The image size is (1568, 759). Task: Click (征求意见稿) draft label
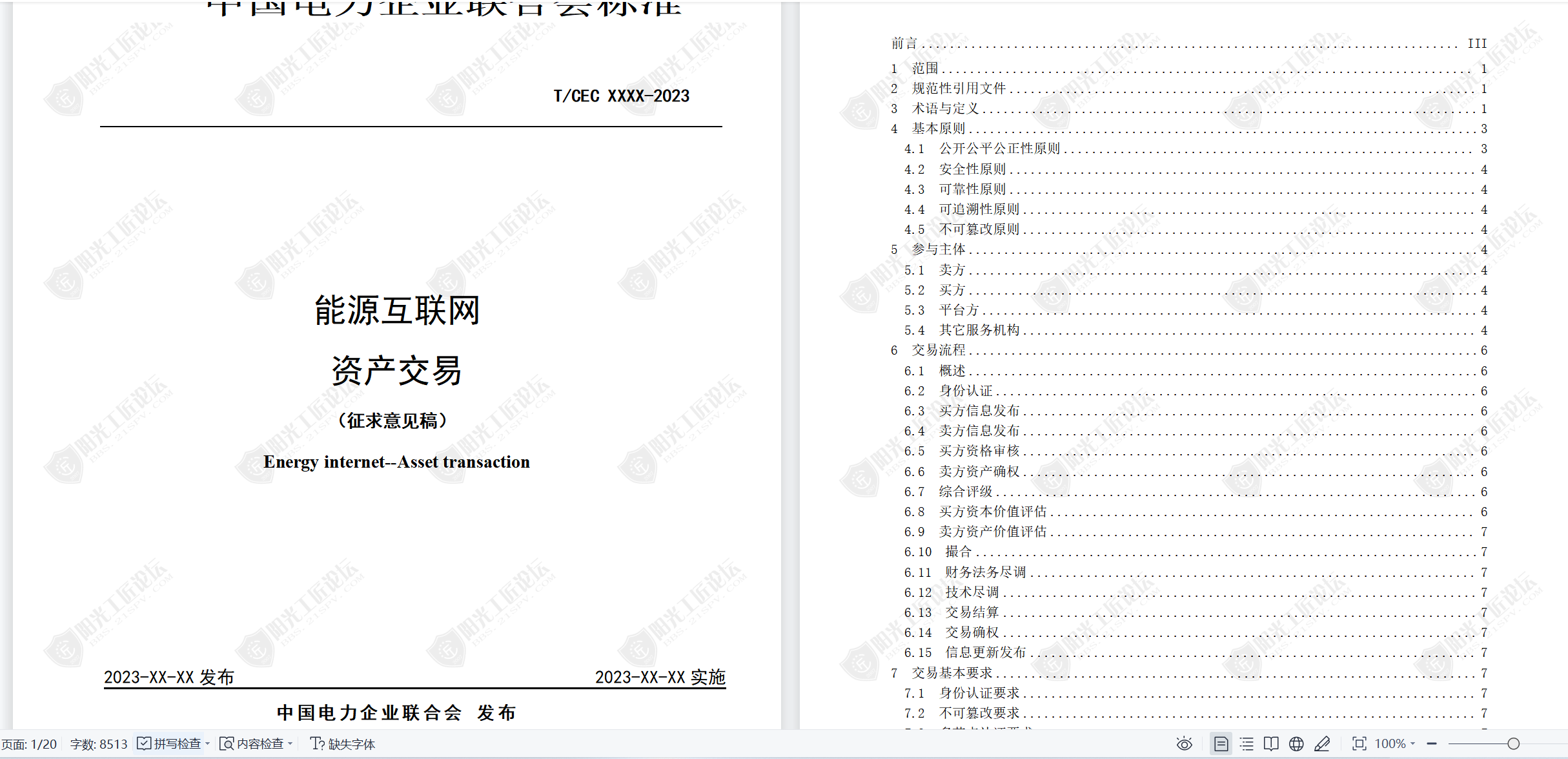392,421
